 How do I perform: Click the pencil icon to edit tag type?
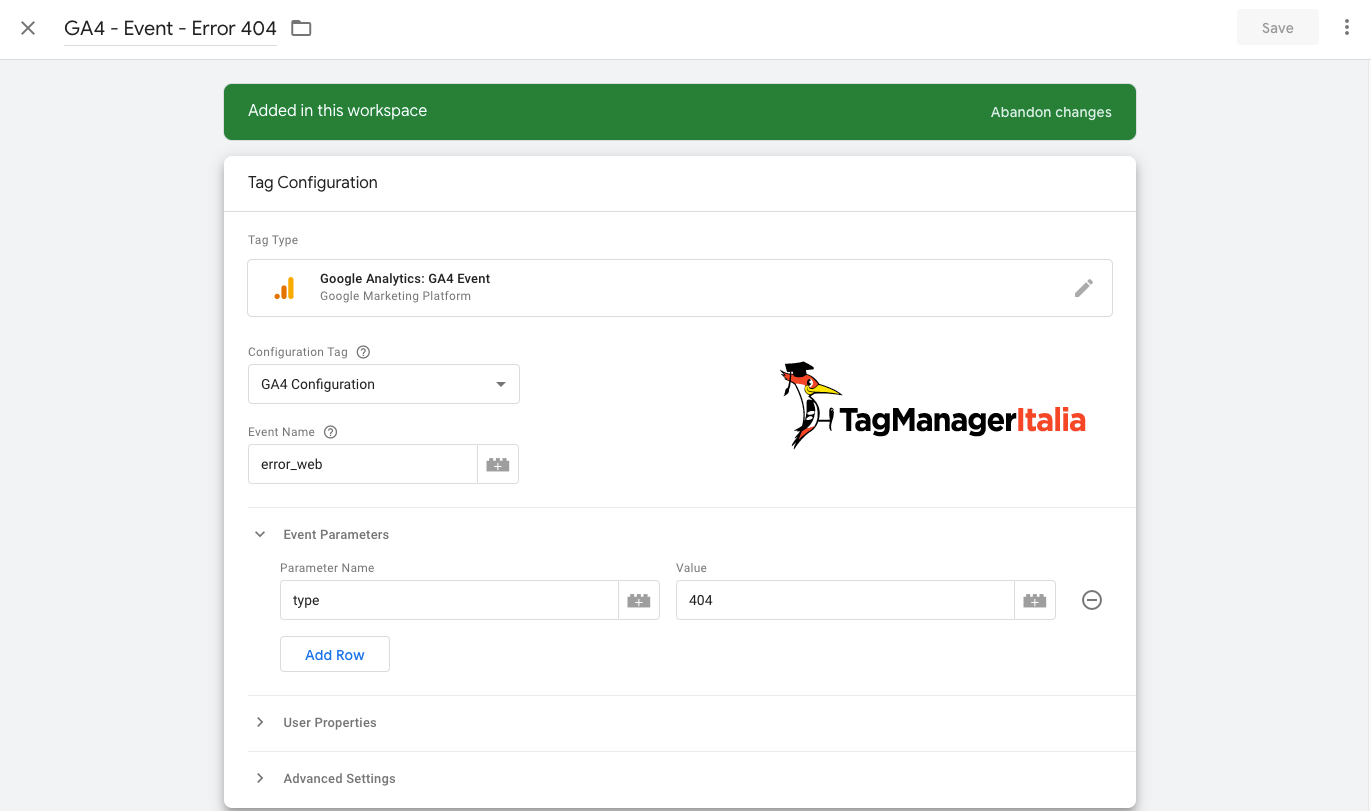pyautogui.click(x=1084, y=288)
